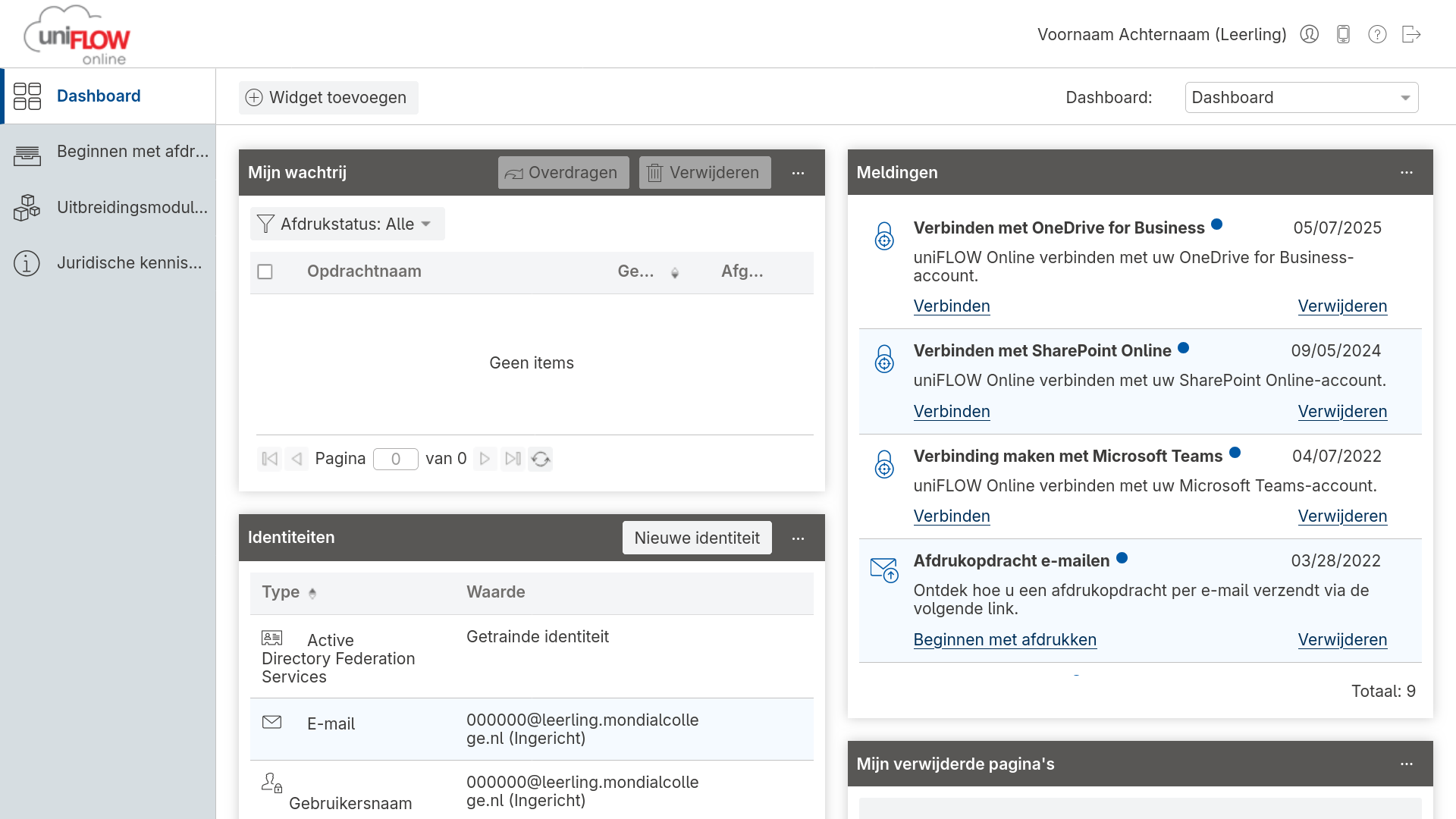Click the Nieuwe identiteit button
The image size is (1456, 819).
[x=696, y=538]
